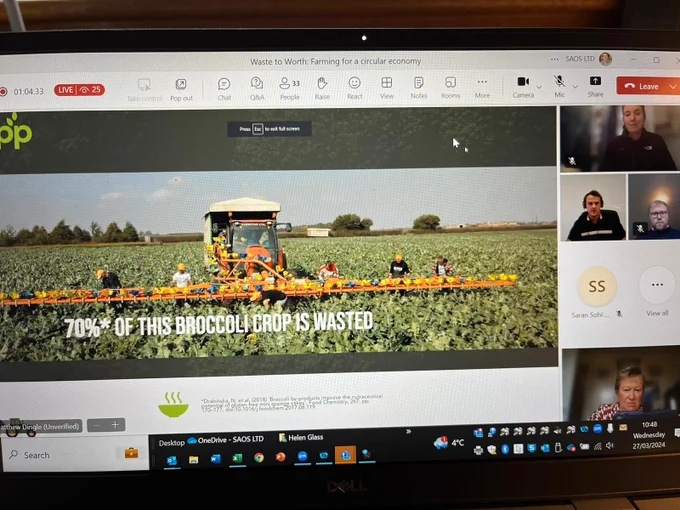Click the presenter name tag Matthew Dingle (Unverified)
Screen dimensions: 680x510
coord(41,427)
